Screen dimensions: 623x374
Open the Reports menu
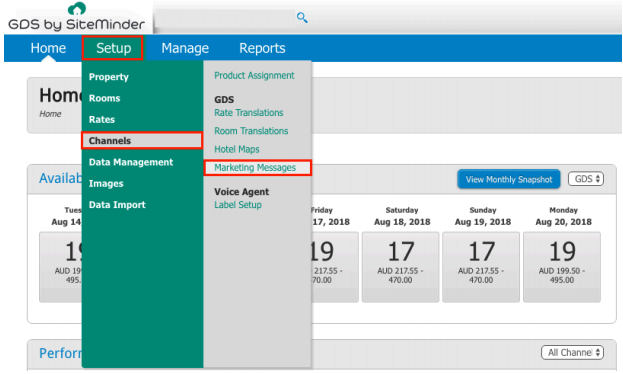pos(262,48)
